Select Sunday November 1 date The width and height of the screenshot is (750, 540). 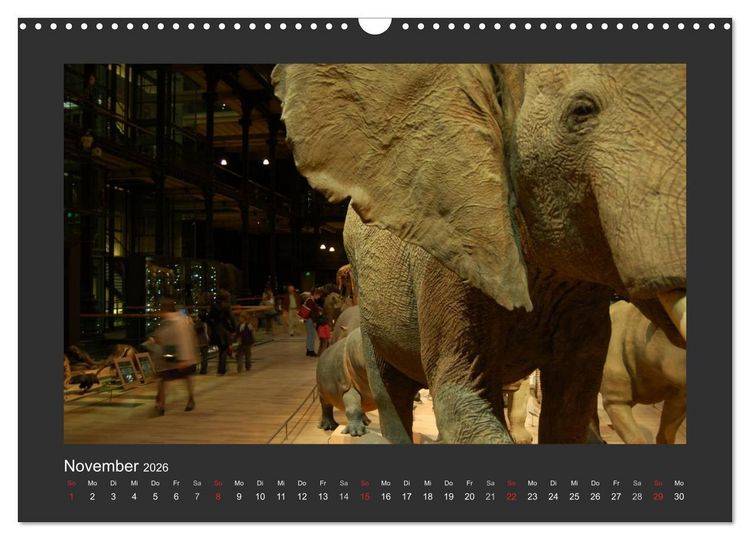point(71,497)
